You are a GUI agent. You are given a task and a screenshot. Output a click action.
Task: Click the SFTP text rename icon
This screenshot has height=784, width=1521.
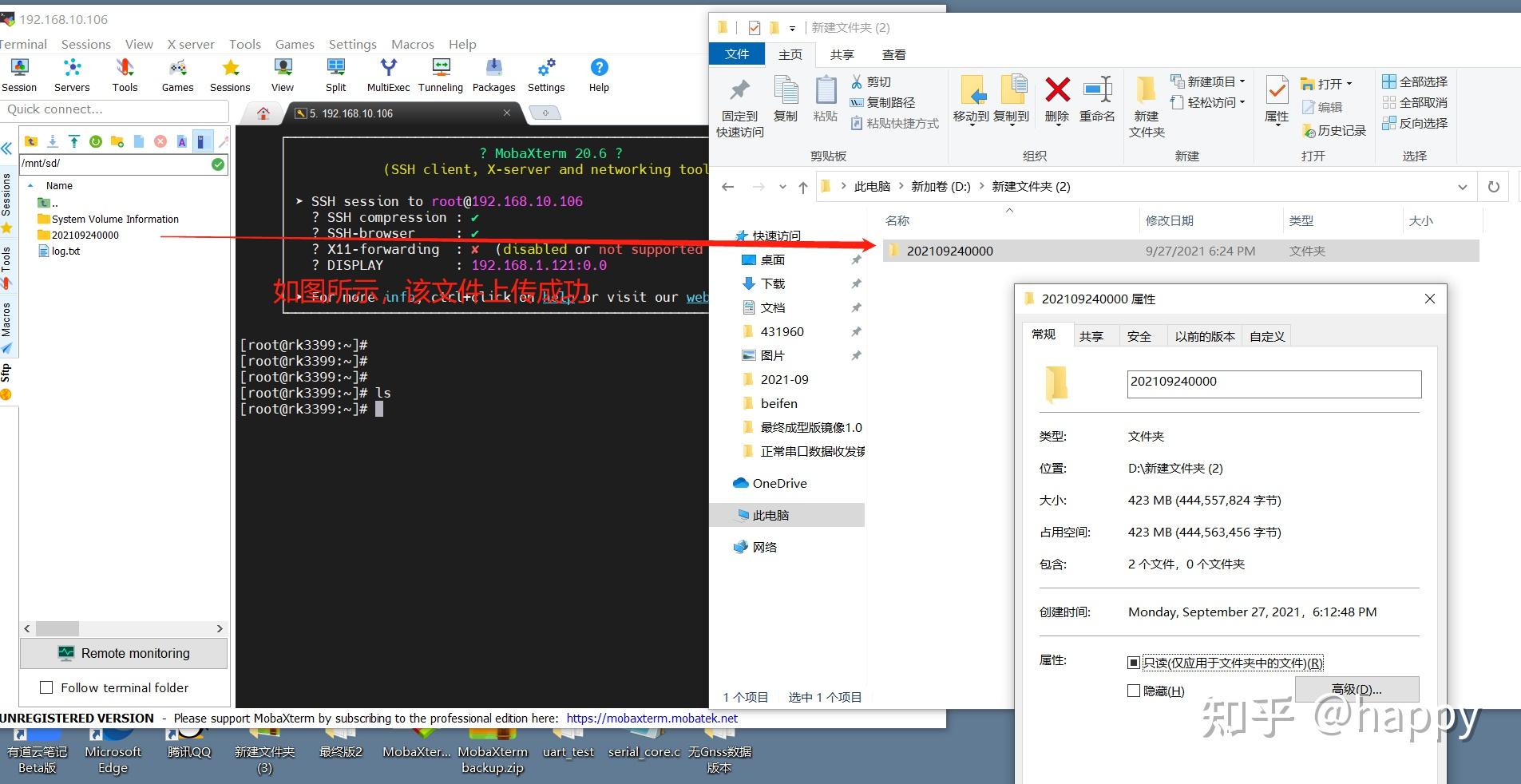[x=182, y=141]
